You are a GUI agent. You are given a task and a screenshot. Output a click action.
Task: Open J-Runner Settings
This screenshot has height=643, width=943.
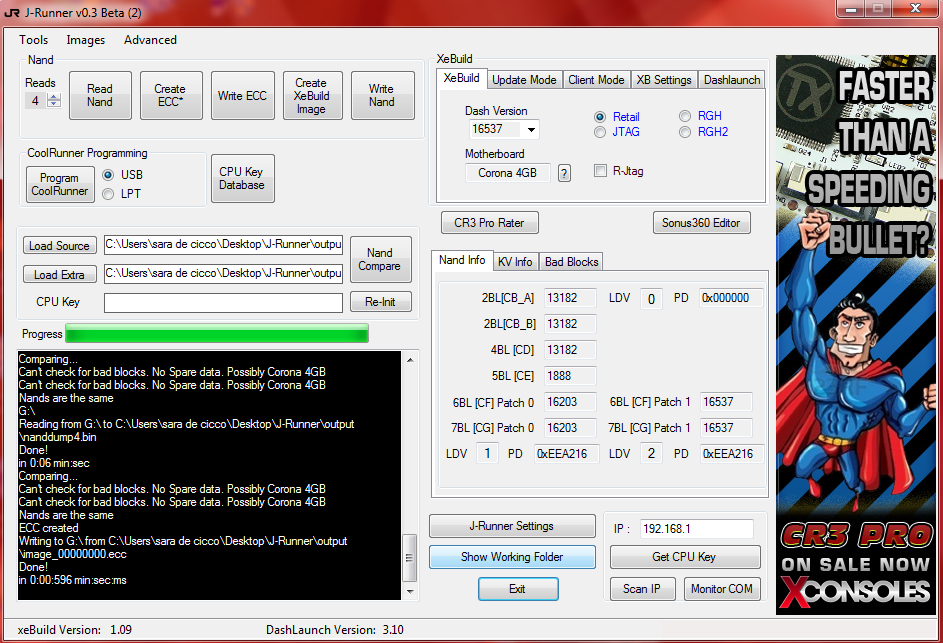[x=512, y=526]
